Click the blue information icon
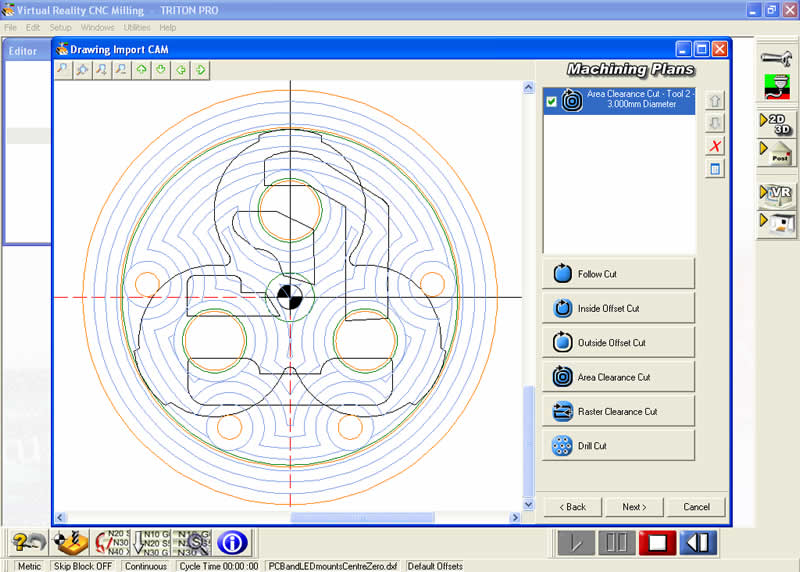The width and height of the screenshot is (800, 572). 232,542
